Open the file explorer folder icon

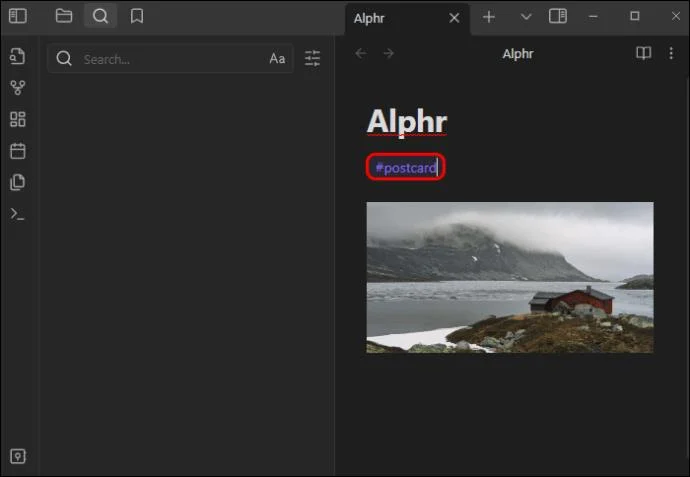tap(64, 16)
